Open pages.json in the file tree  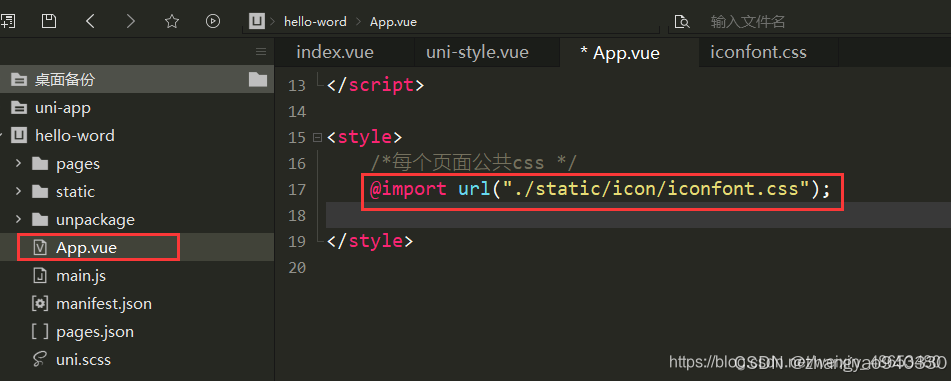pyautogui.click(x=95, y=332)
